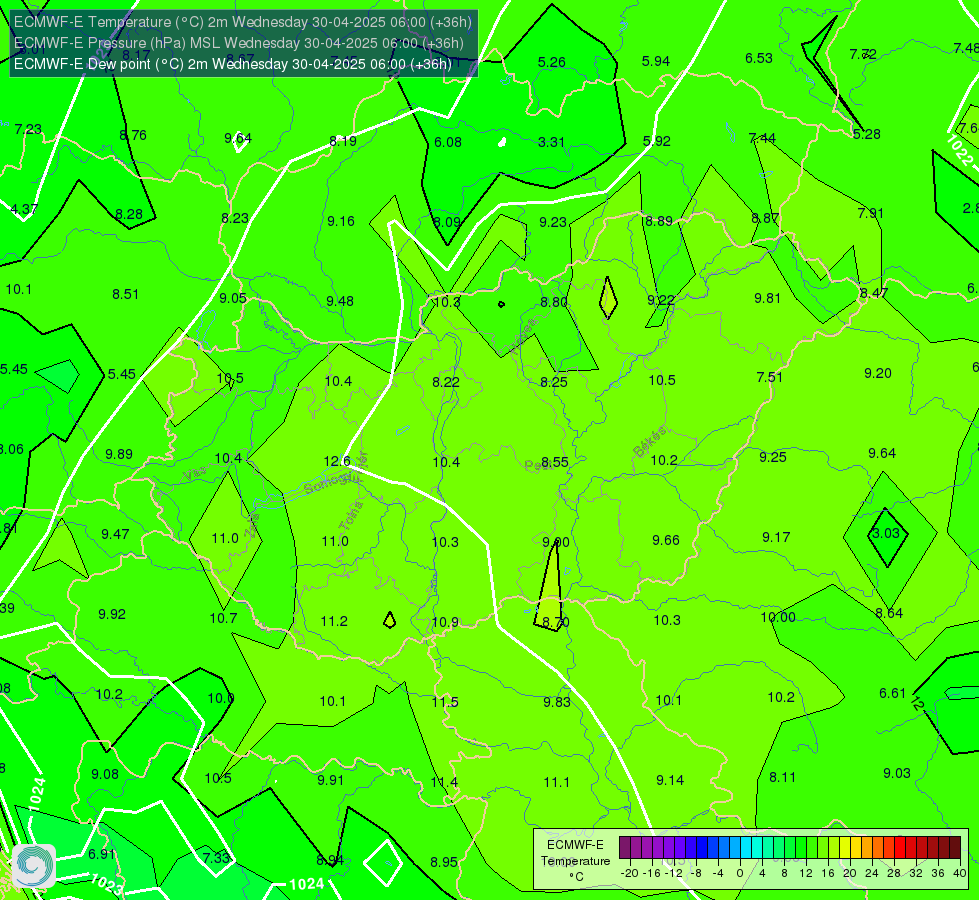Click the 9.81 temperature value
This screenshot has height=900, width=979.
point(767,298)
